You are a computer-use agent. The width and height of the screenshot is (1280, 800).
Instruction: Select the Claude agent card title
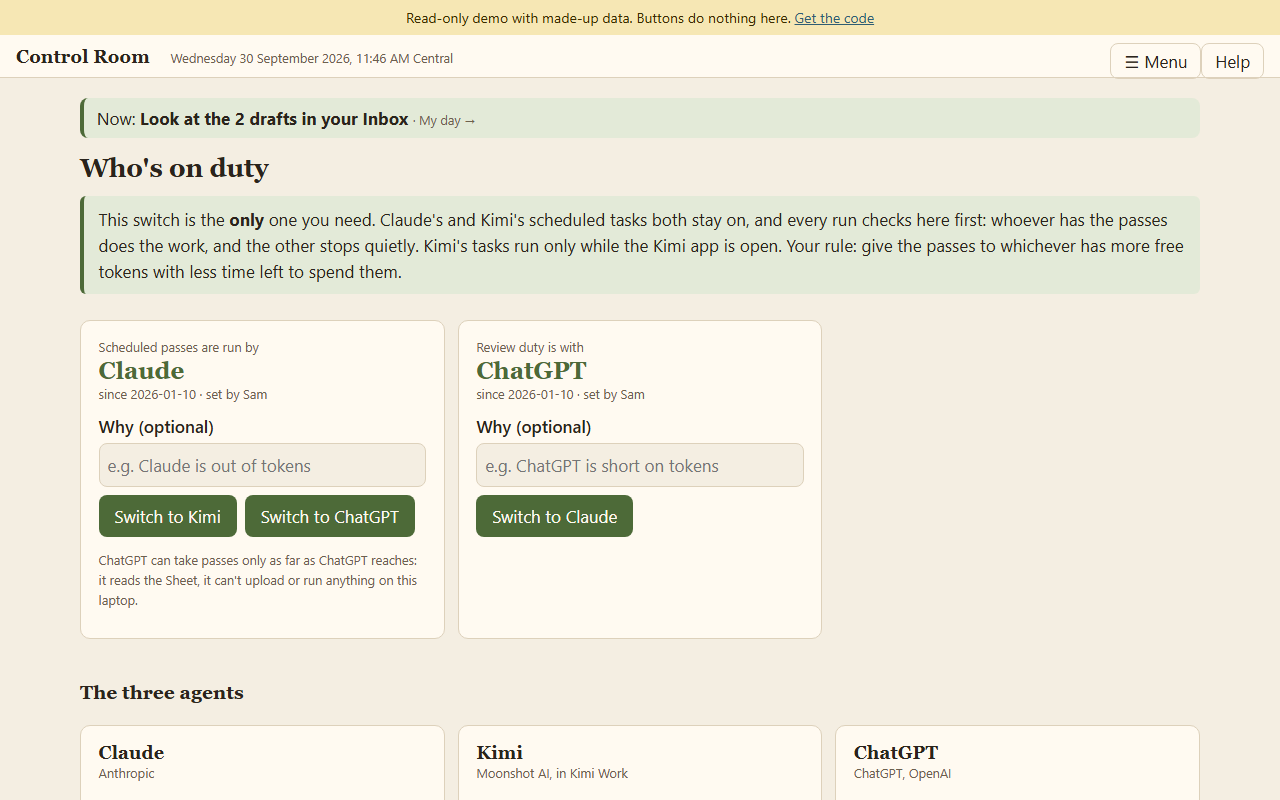131,752
